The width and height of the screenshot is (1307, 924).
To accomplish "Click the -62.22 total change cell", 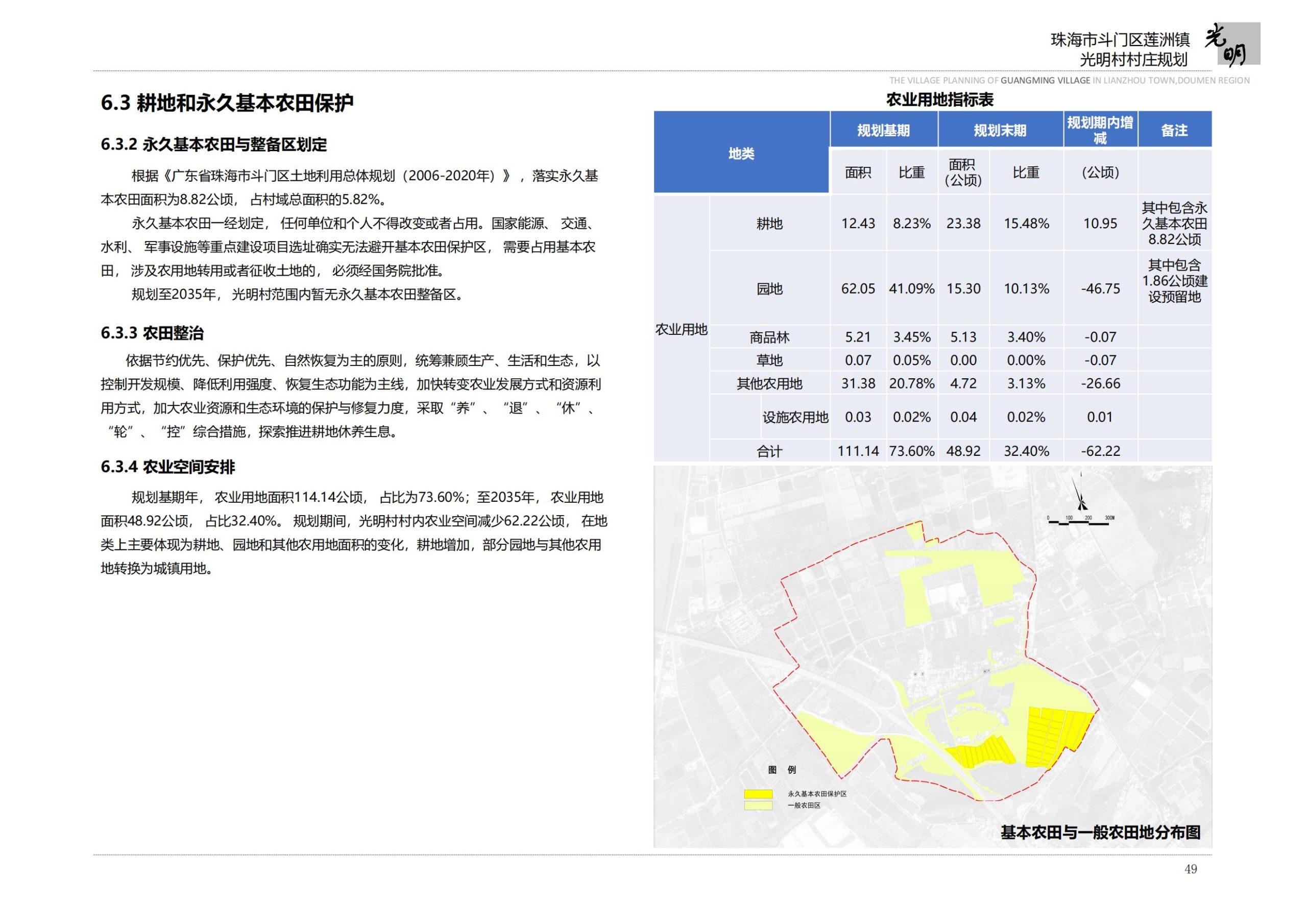I will (x=1100, y=451).
